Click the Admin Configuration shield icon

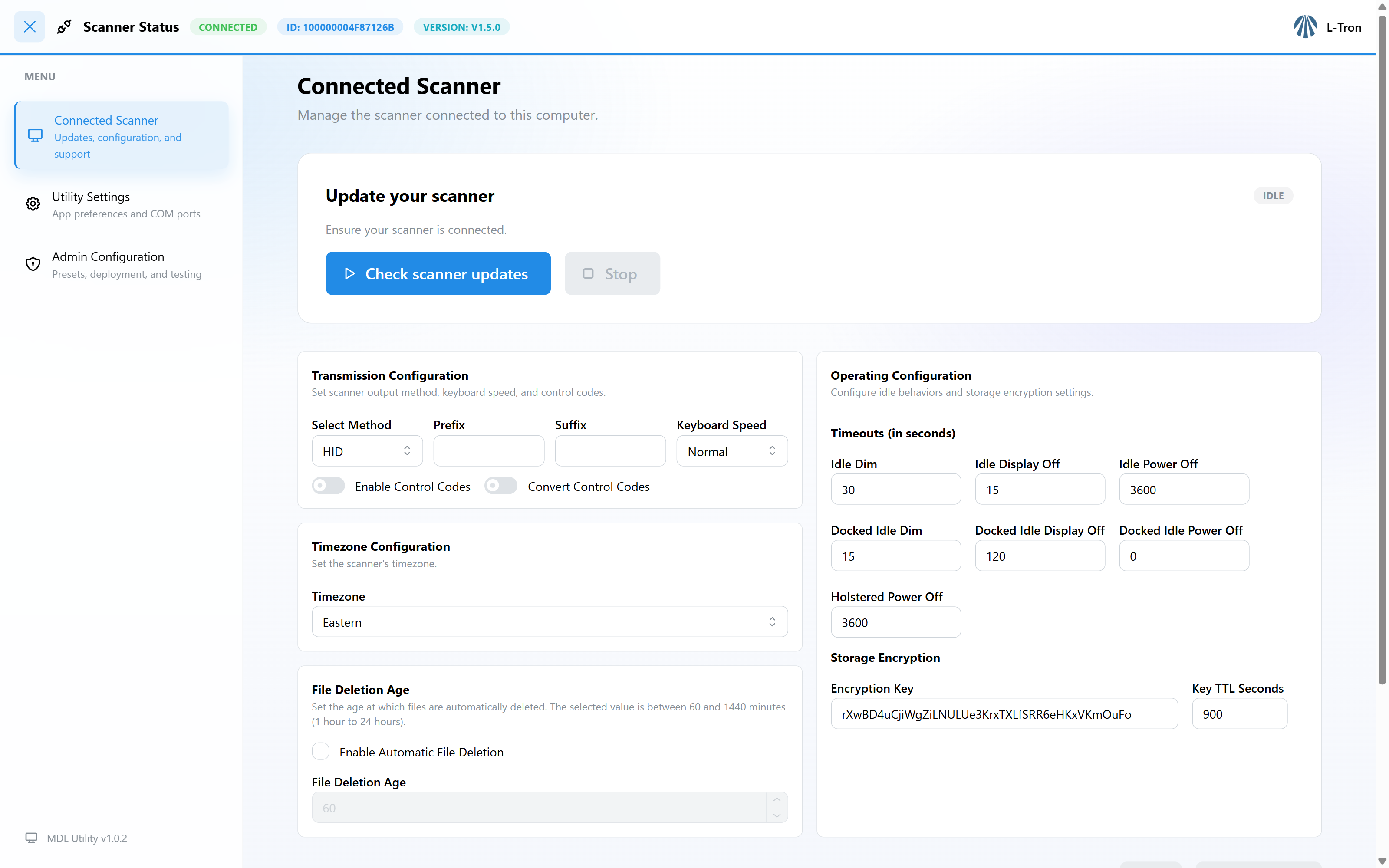click(x=33, y=264)
